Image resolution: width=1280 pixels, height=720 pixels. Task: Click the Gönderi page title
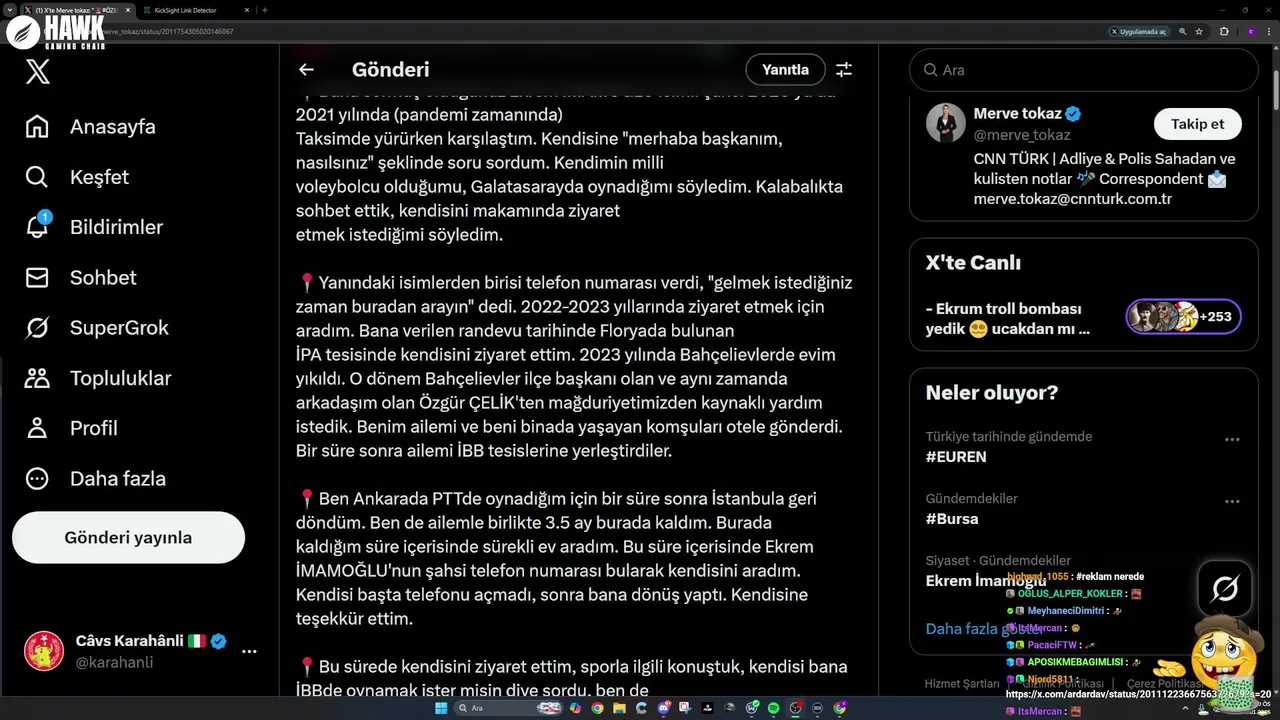[x=390, y=69]
